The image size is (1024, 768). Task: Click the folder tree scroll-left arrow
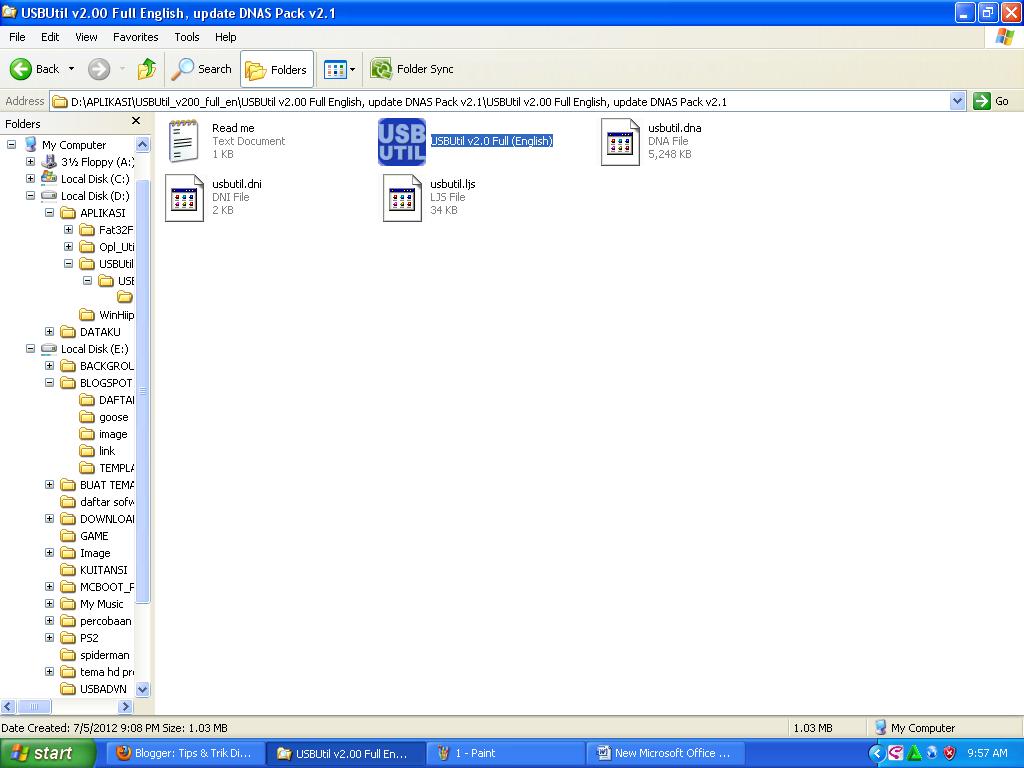click(x=8, y=707)
